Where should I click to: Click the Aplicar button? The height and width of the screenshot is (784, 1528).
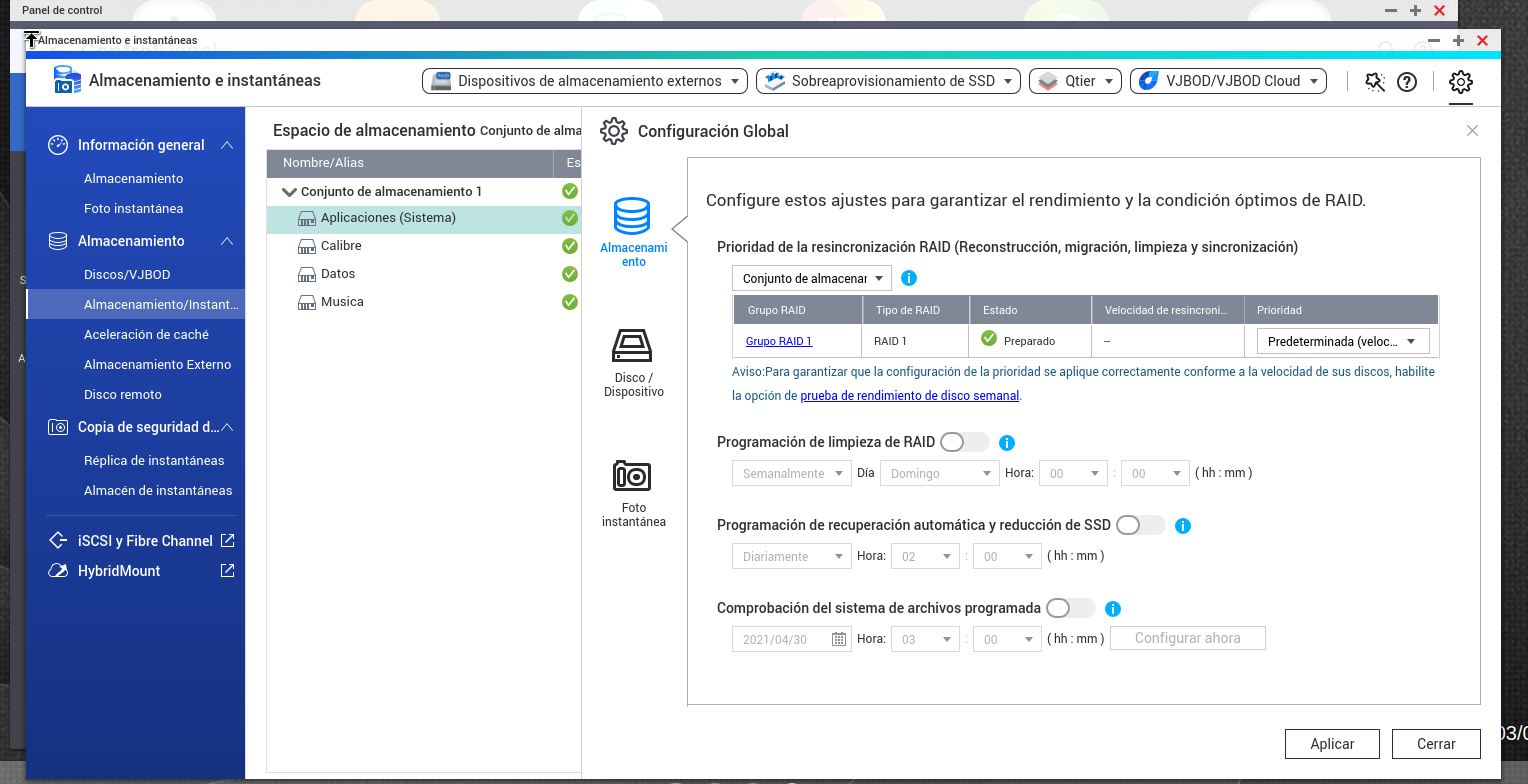tap(1332, 744)
